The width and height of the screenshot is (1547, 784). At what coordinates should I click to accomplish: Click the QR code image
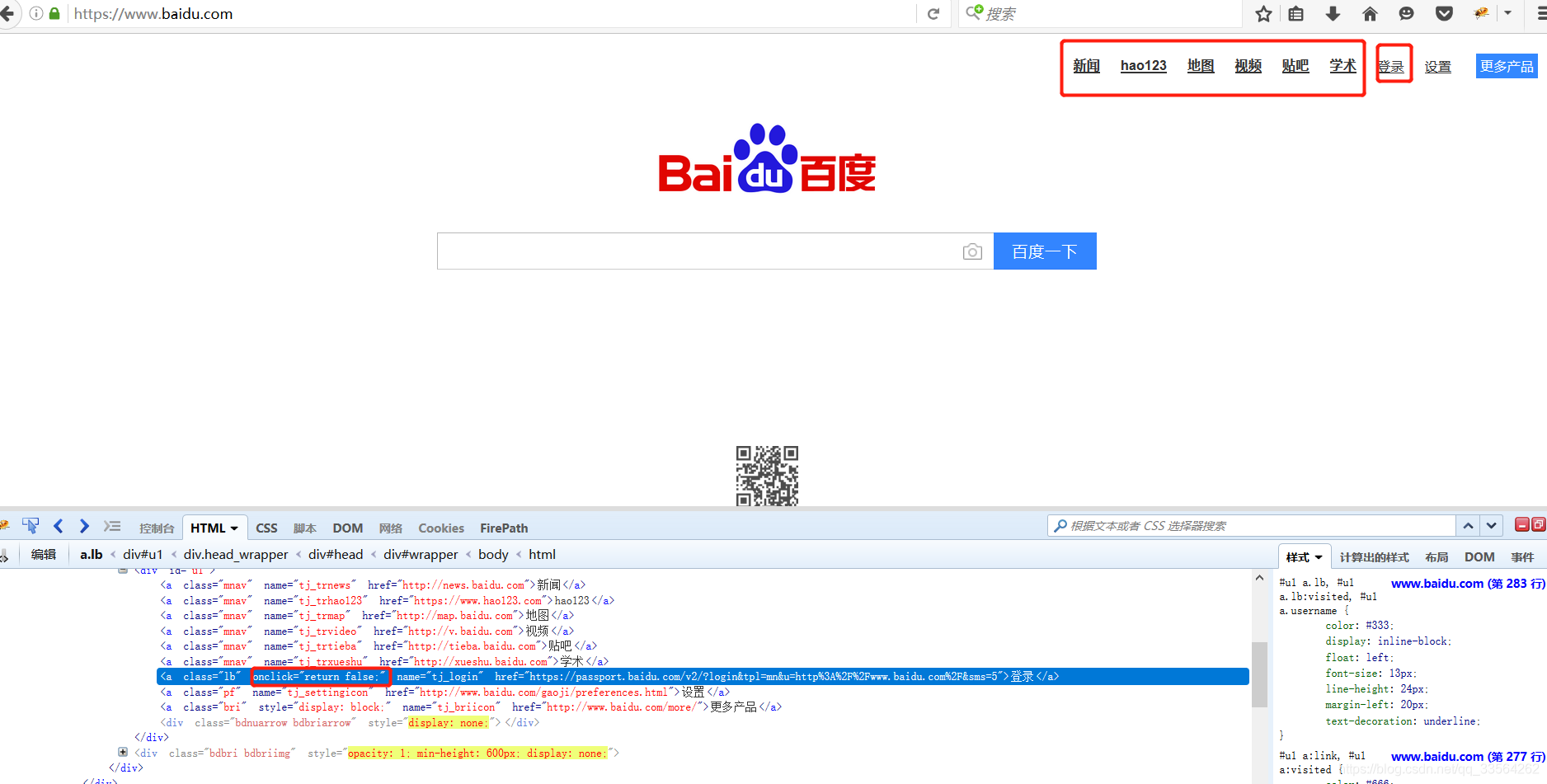coord(767,476)
